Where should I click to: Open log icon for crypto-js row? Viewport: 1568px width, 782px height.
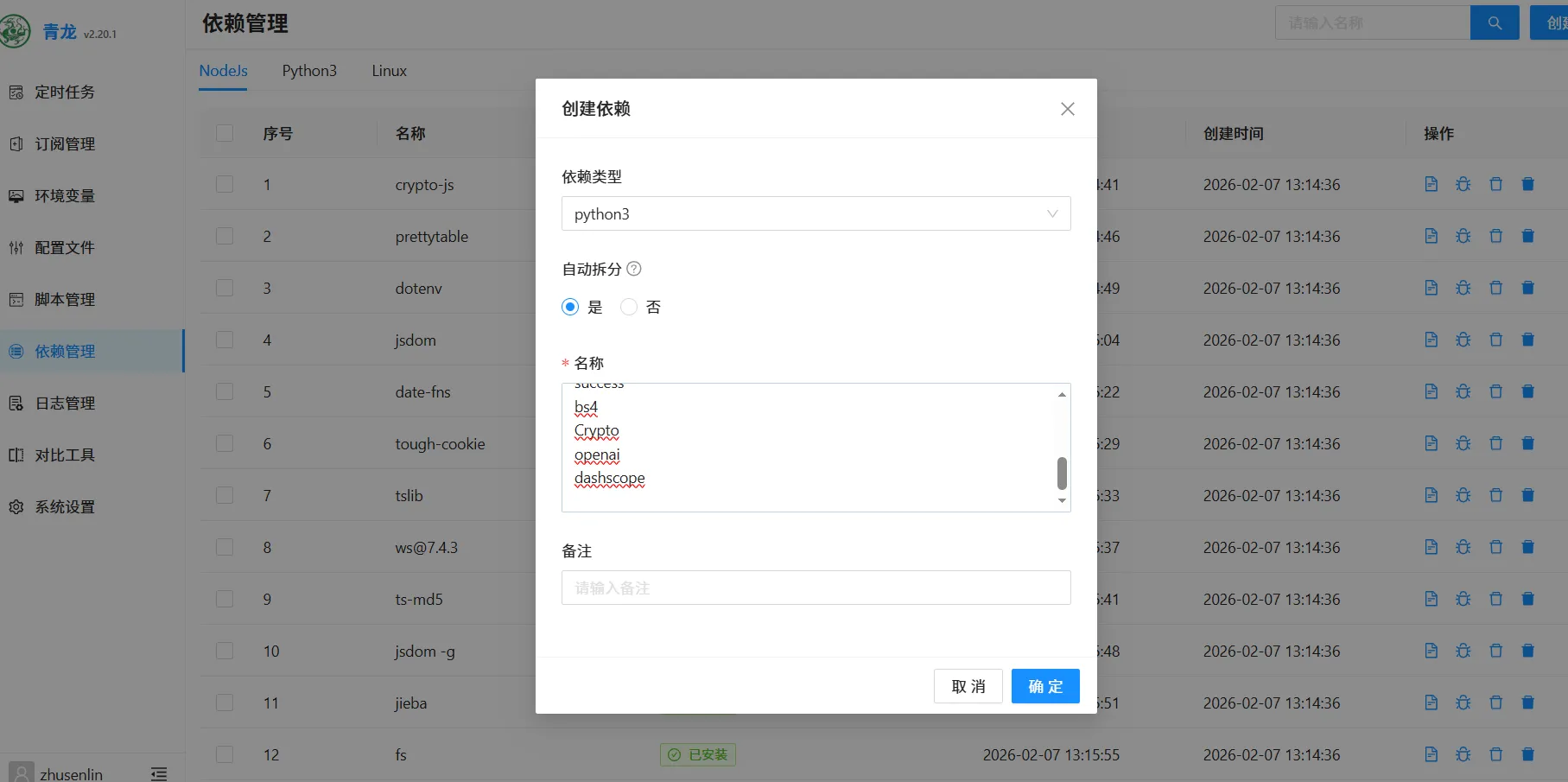click(x=1431, y=184)
